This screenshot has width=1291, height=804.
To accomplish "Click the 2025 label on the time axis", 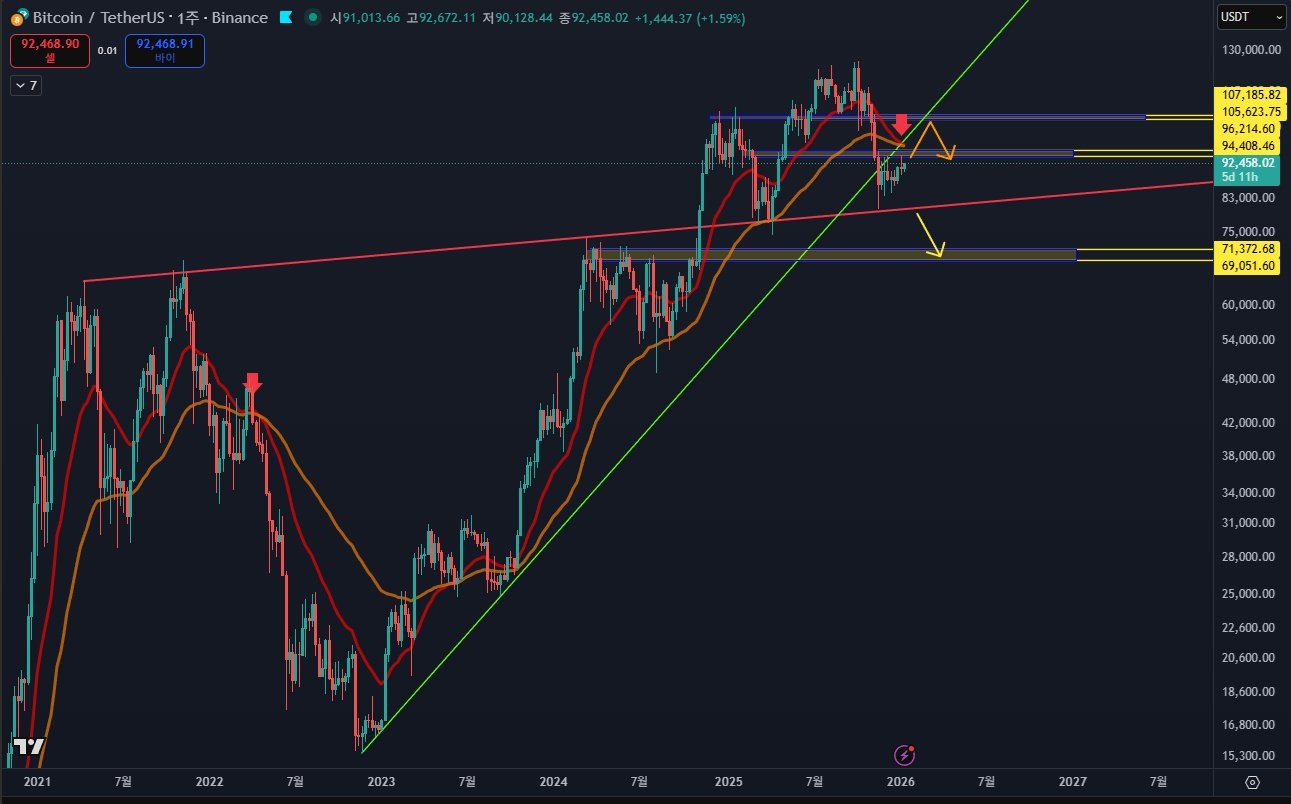I will 729,782.
